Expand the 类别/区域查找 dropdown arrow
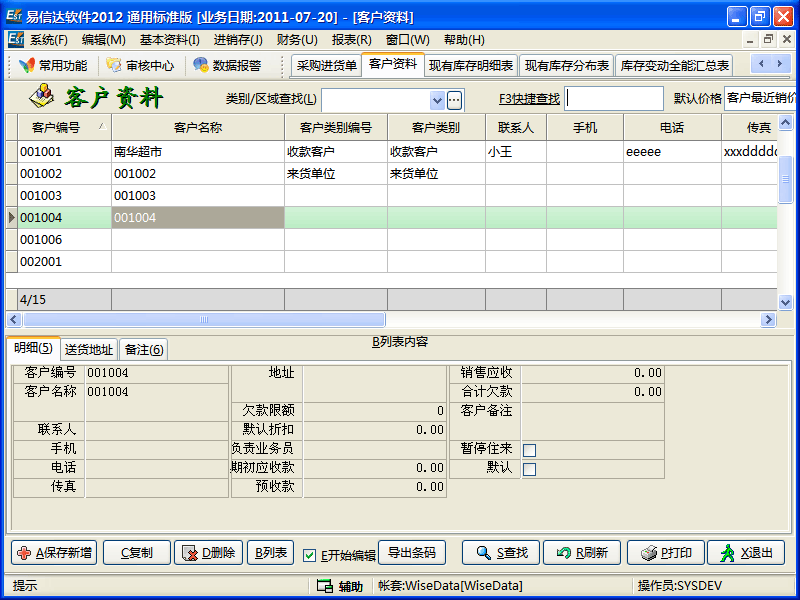The width and height of the screenshot is (800, 600). point(437,99)
